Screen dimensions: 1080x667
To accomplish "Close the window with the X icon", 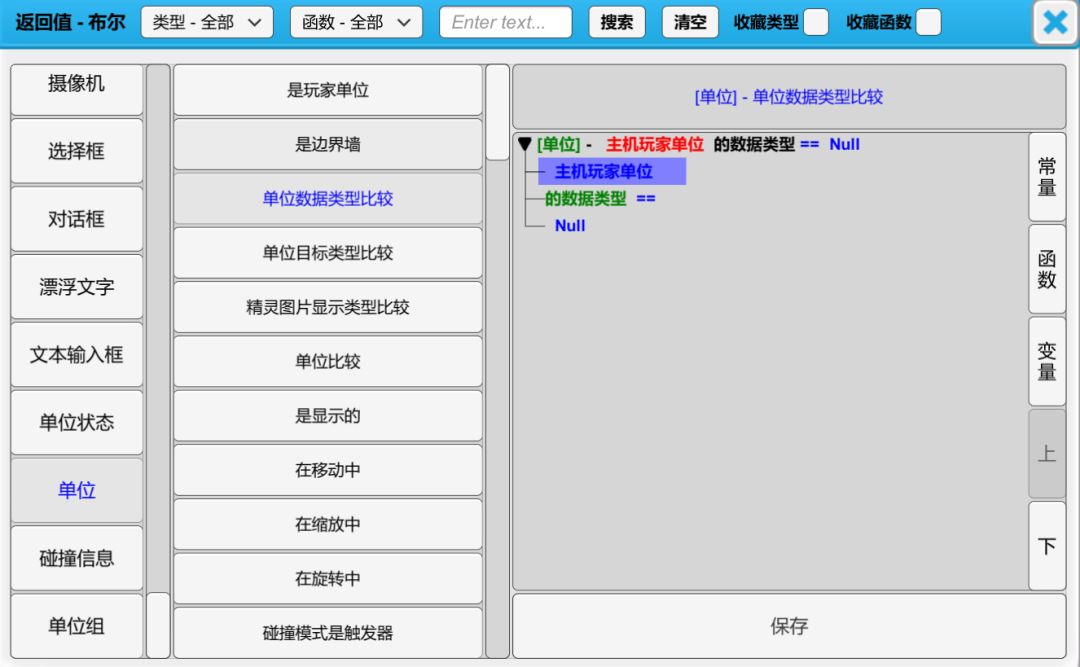I will point(1055,23).
